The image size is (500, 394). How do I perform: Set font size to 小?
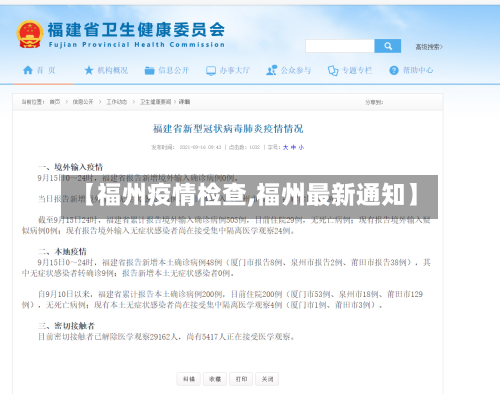[x=301, y=147]
